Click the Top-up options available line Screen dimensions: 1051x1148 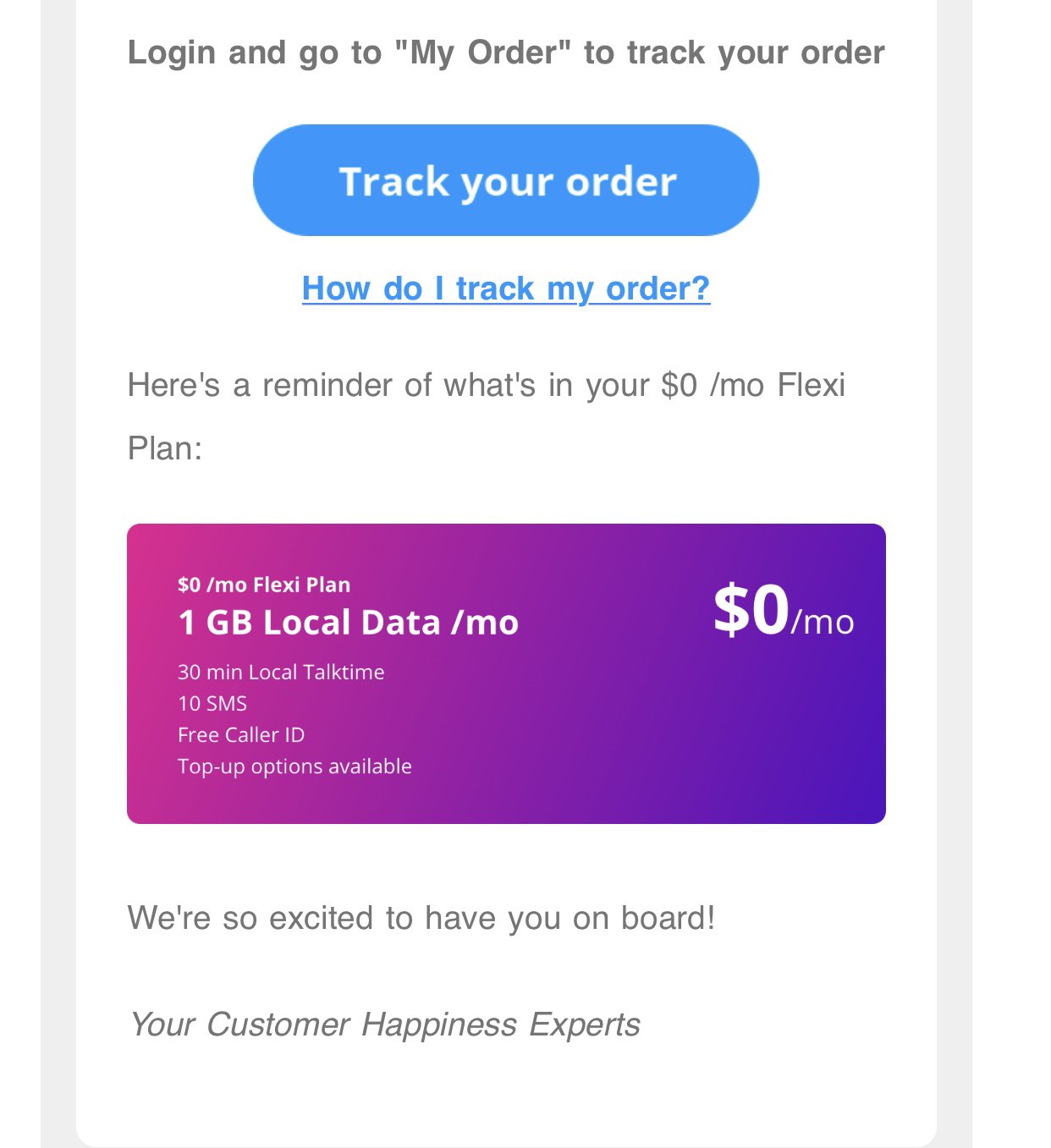click(x=294, y=766)
